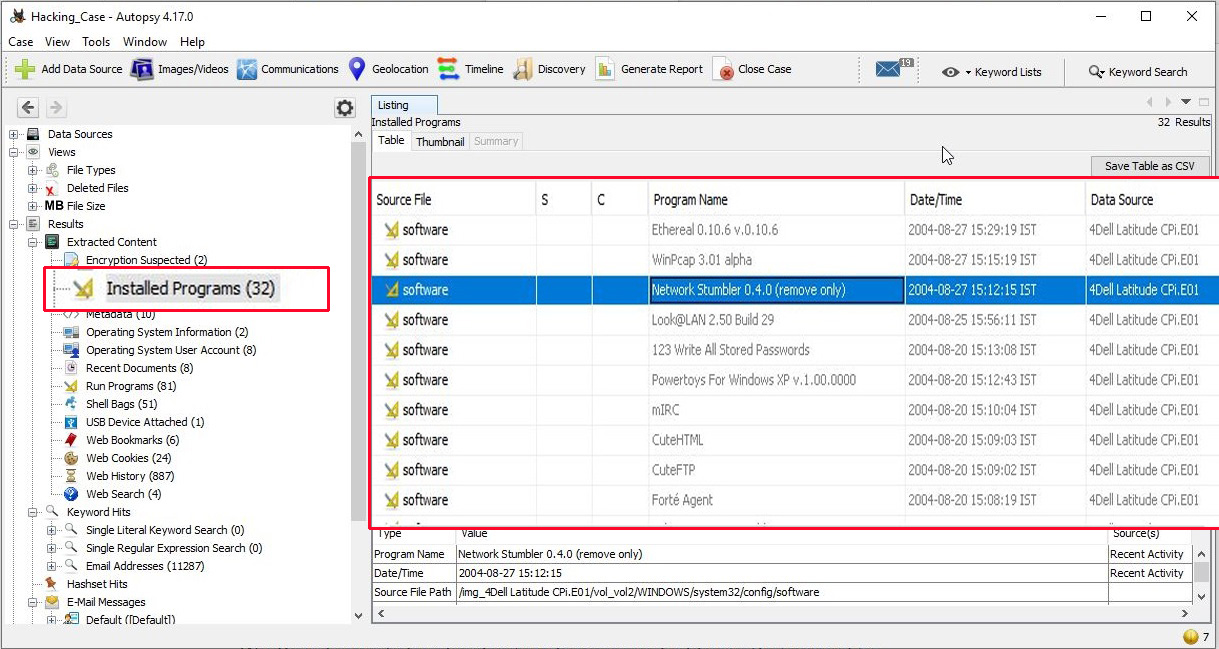Sort by Date/Time column header
Image resolution: width=1219 pixels, height=649 pixels.
tap(995, 200)
